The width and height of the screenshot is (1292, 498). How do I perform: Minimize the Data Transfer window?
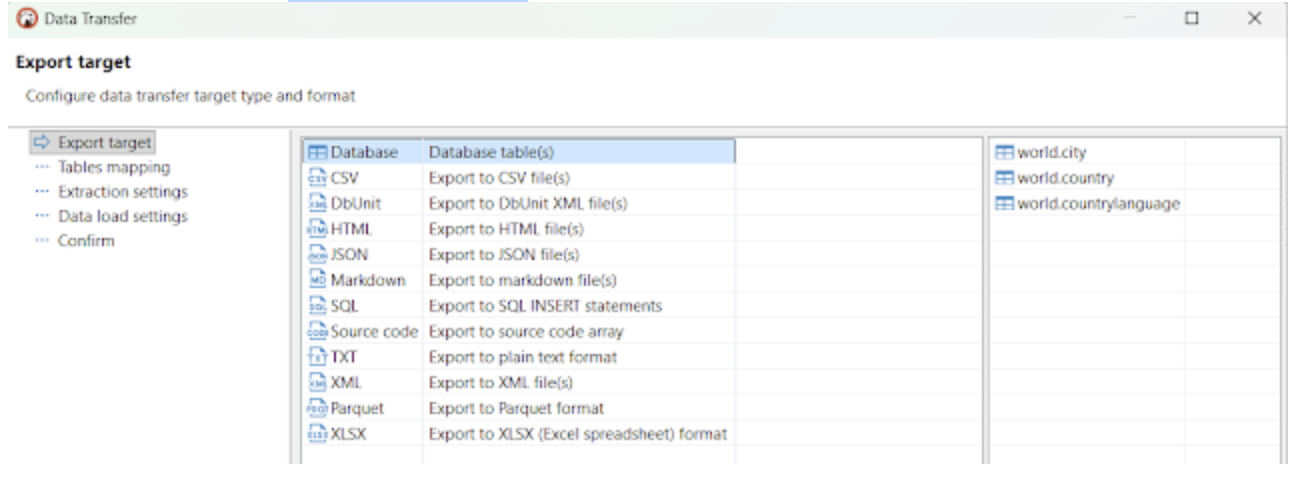pyautogui.click(x=1130, y=18)
